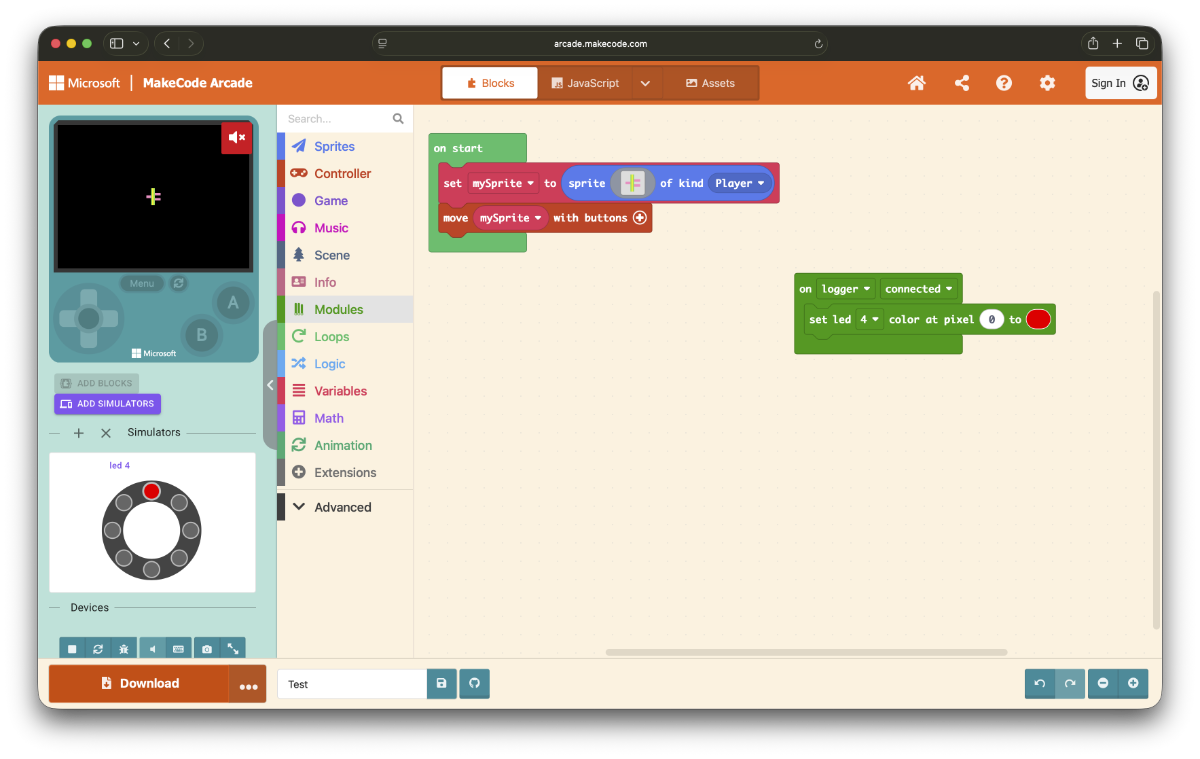The image size is (1200, 759).
Task: Launch the simulator in fullscreen
Action: pos(232,649)
